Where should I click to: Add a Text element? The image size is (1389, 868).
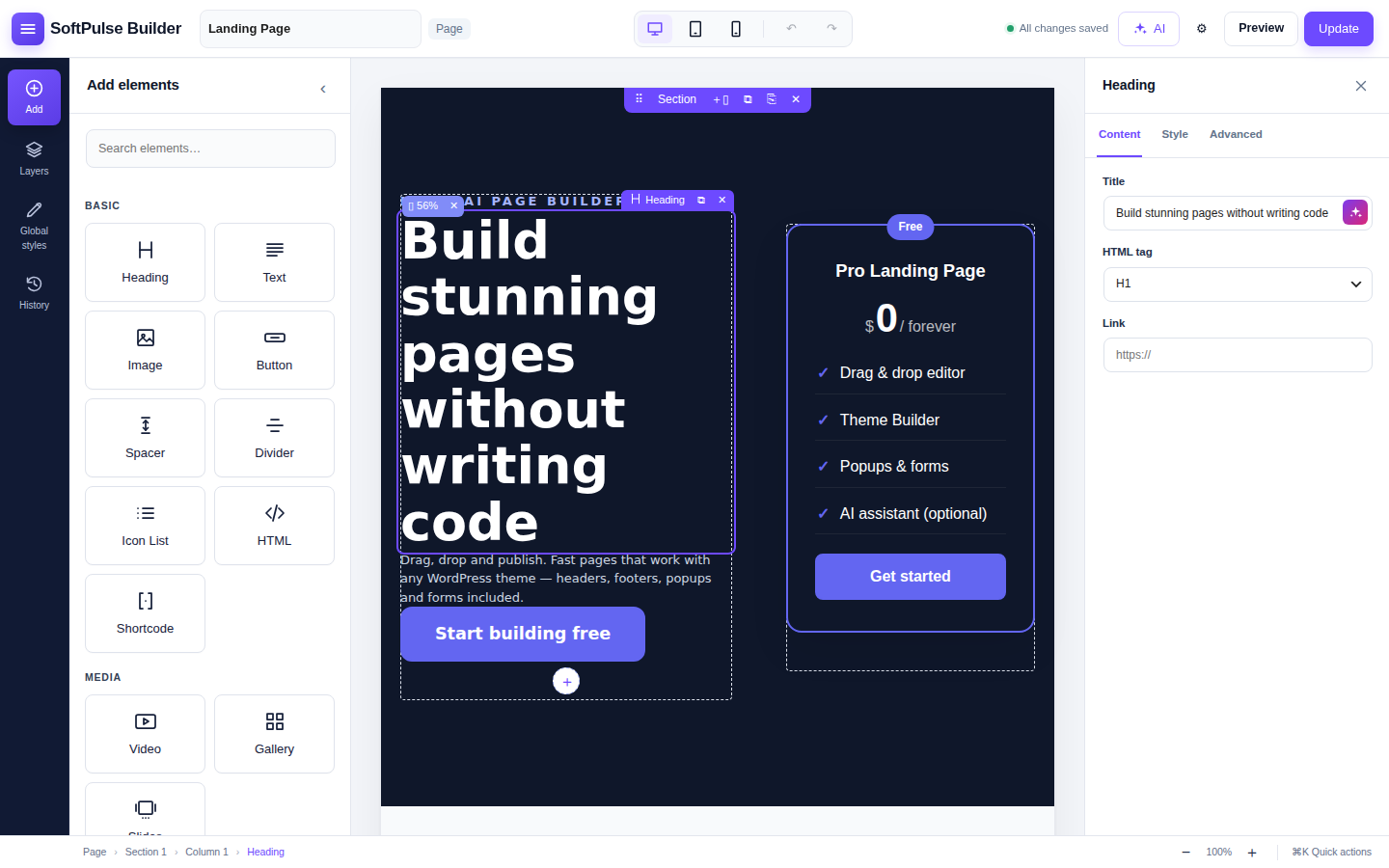click(x=274, y=262)
